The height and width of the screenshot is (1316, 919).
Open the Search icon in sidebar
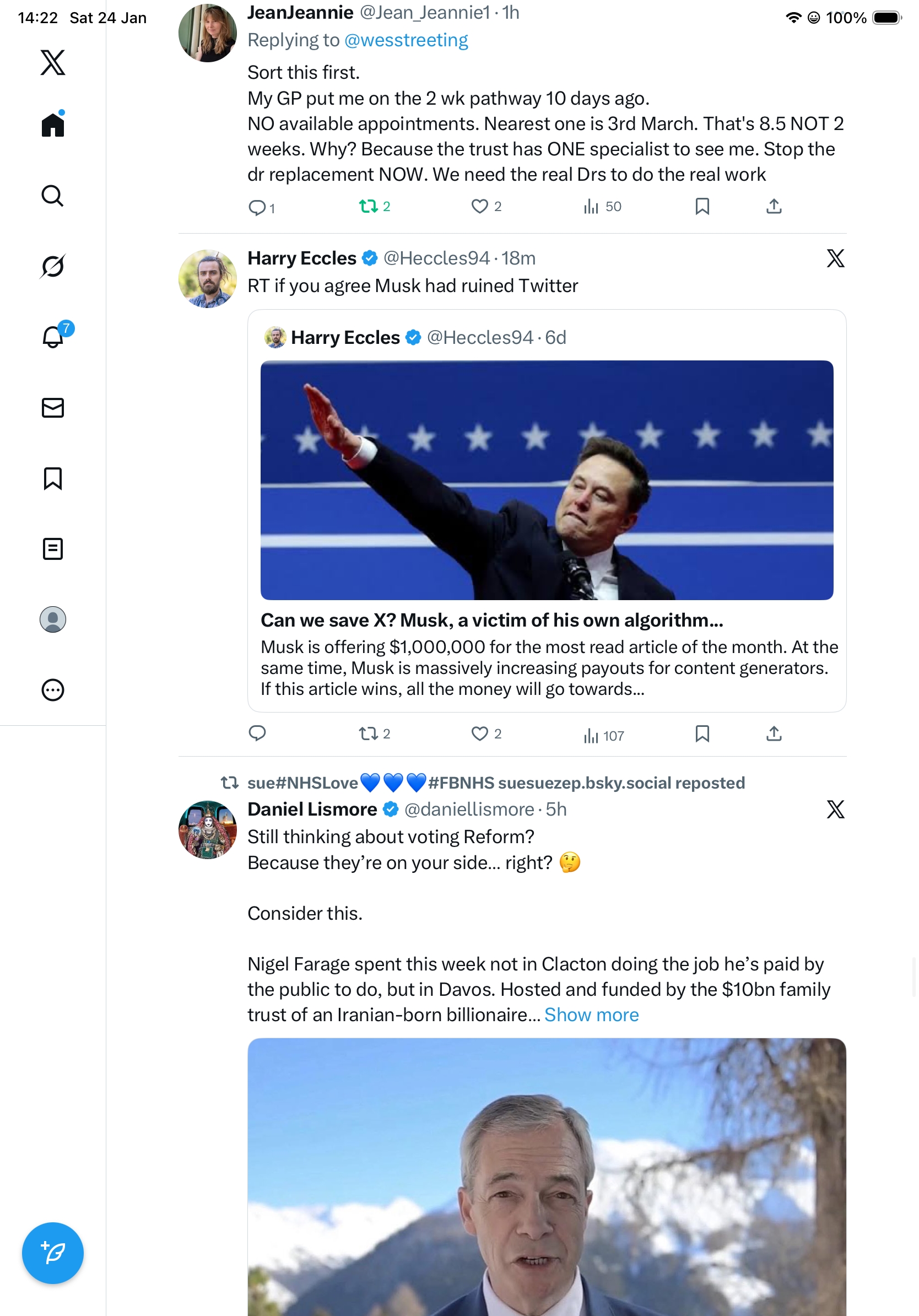(x=53, y=196)
